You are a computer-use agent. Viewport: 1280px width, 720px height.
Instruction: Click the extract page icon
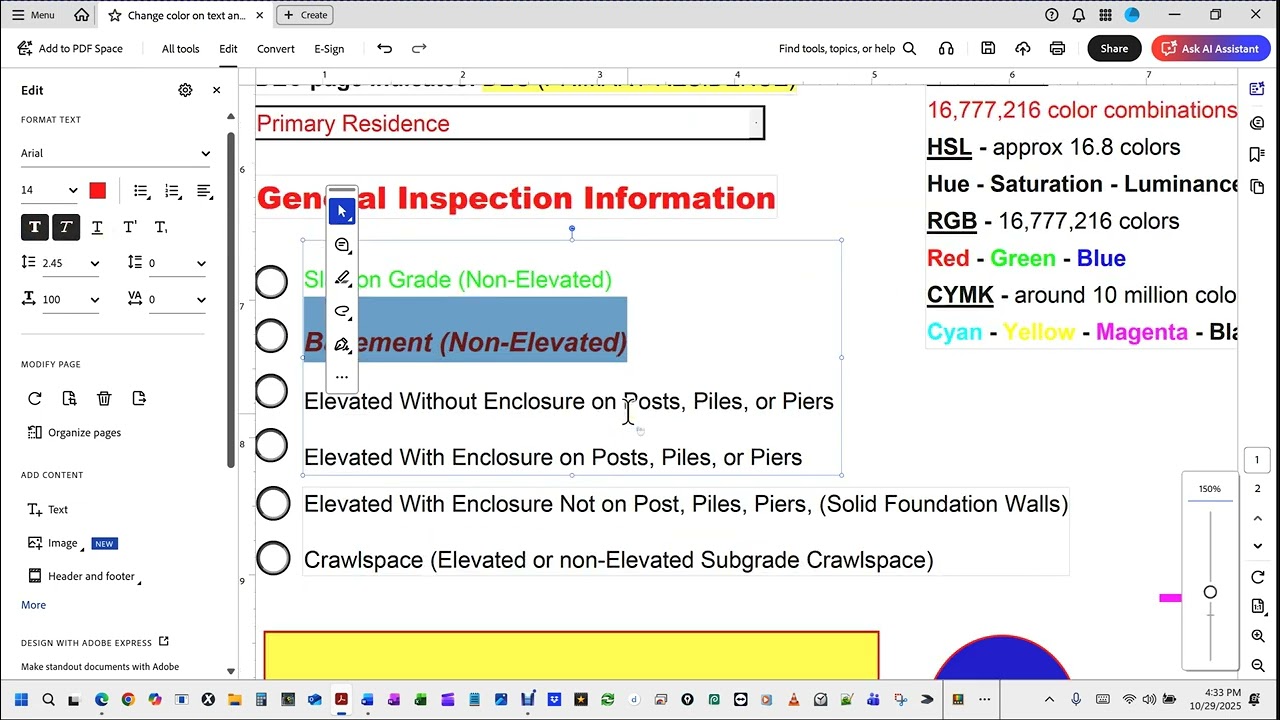69,398
